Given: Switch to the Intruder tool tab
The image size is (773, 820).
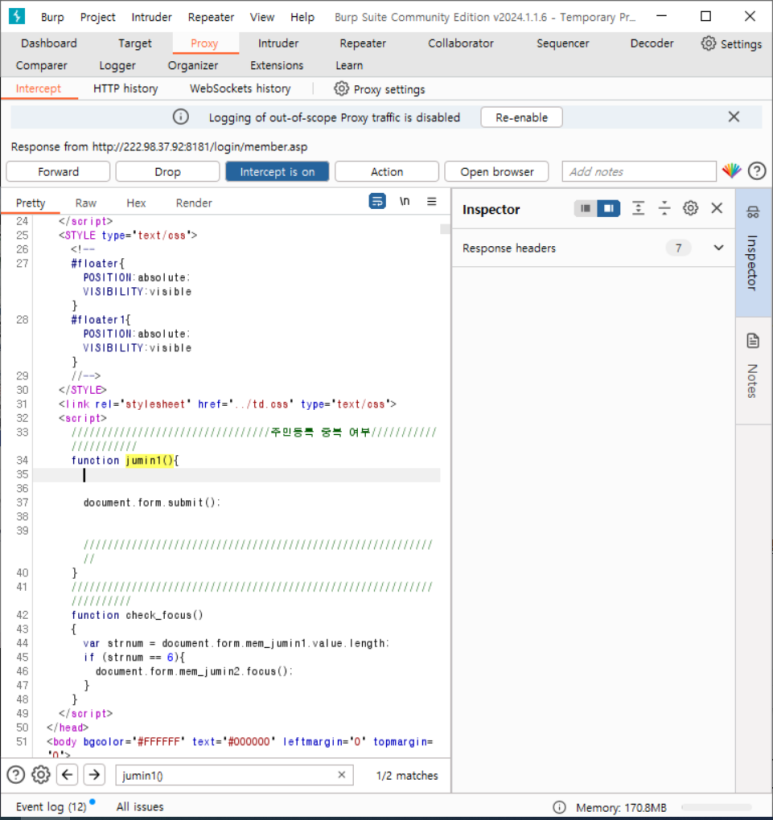Looking at the screenshot, I should (x=278, y=43).
